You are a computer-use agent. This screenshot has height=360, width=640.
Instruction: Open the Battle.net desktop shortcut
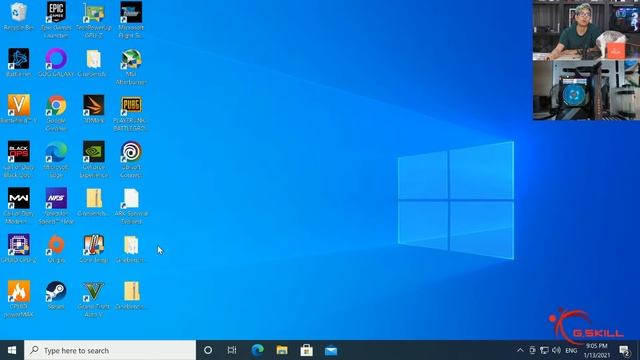click(18, 62)
